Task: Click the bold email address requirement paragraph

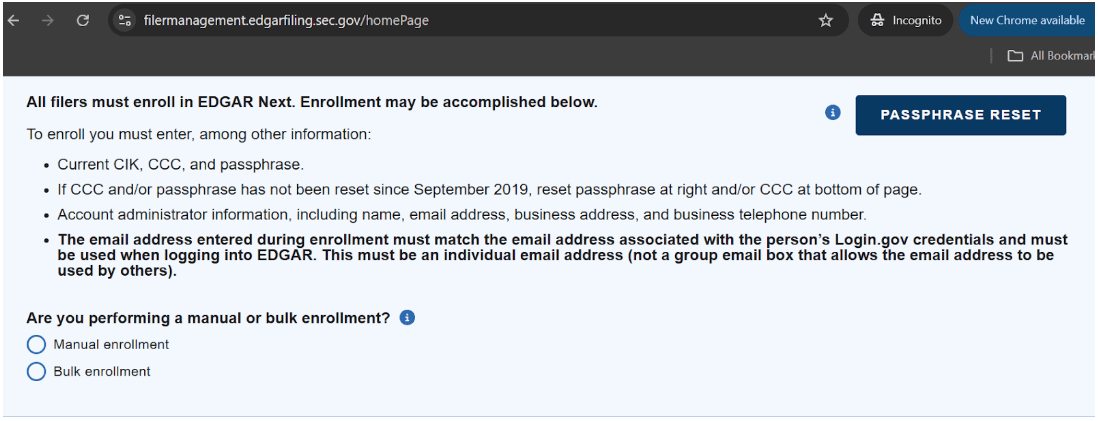Action: (562, 255)
